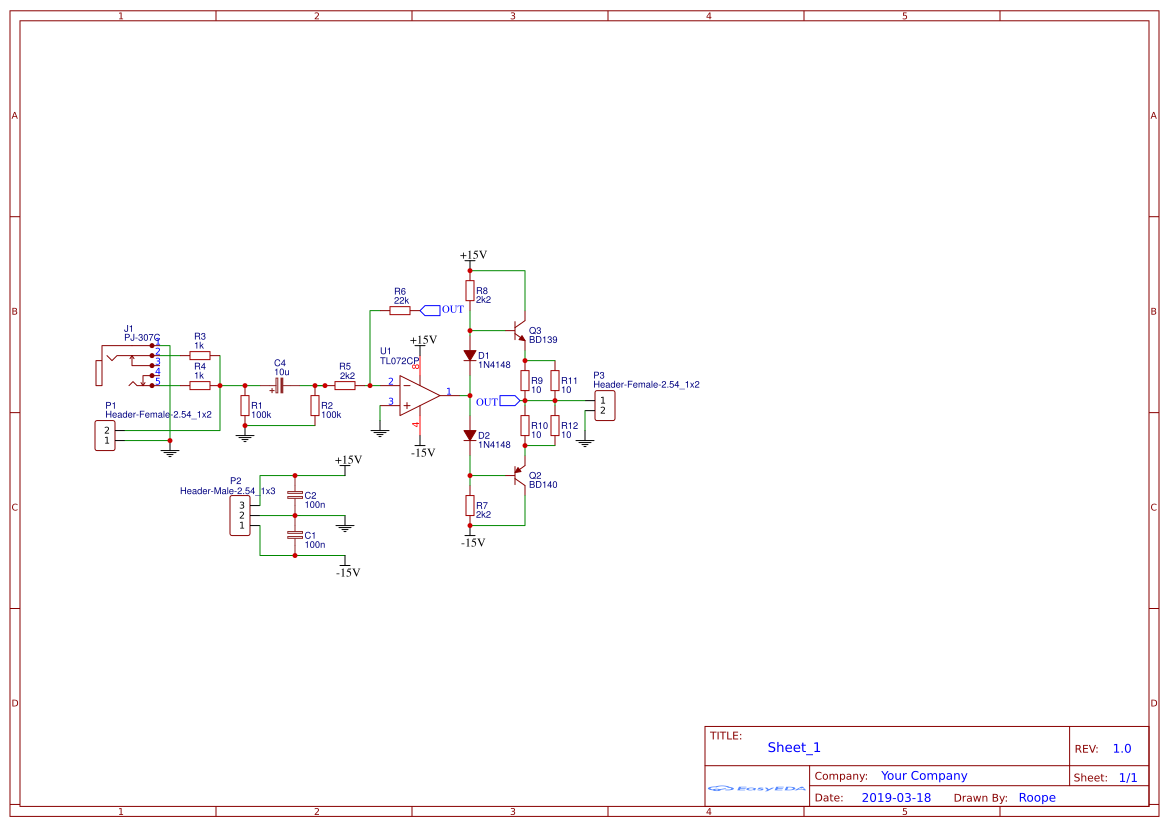Image resolution: width=1169 pixels, height=827 pixels.
Task: Select the P3 Header-Female 1x2 connector
Action: (605, 406)
